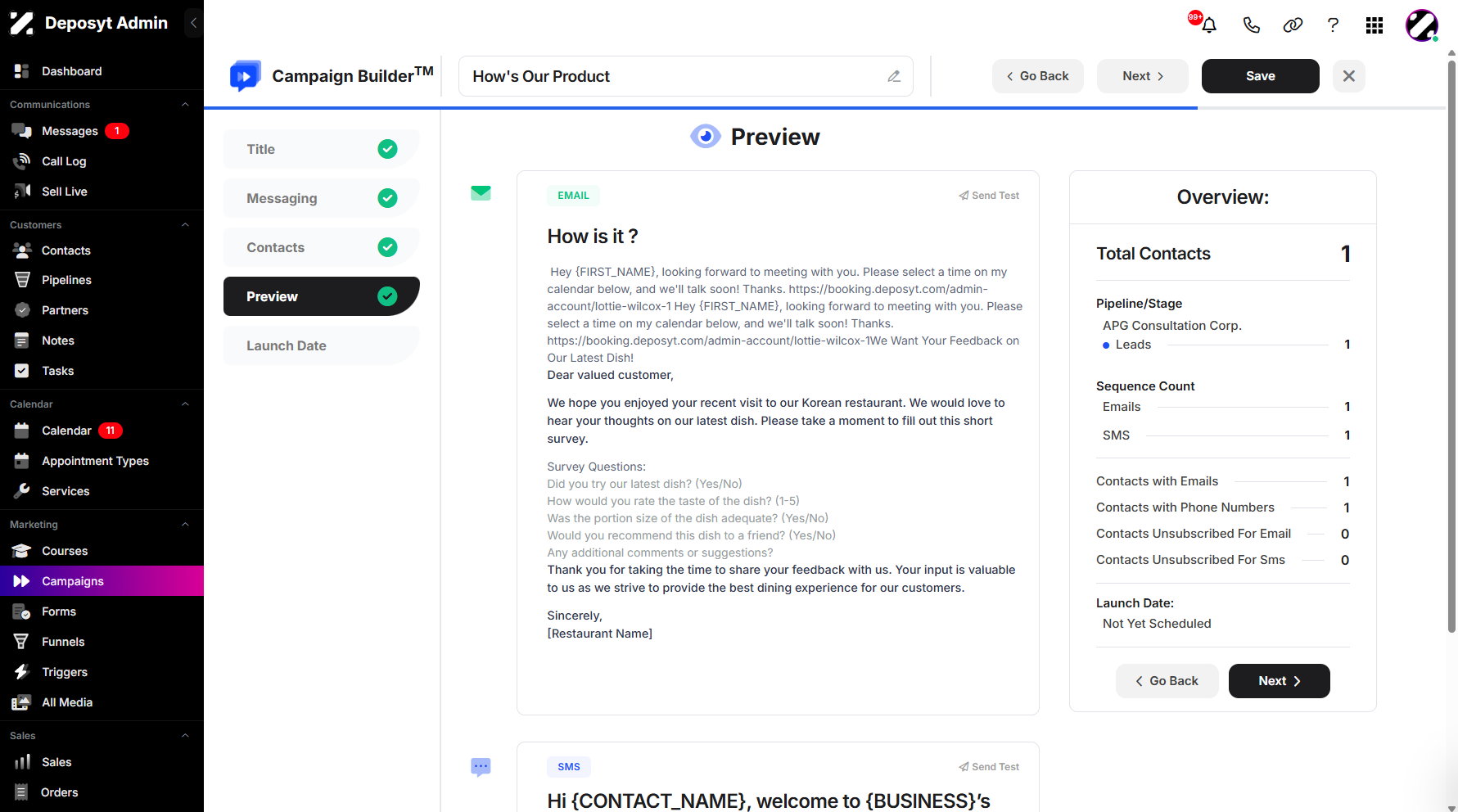This screenshot has width=1458, height=812.
Task: Open user profile avatar
Action: click(1422, 25)
